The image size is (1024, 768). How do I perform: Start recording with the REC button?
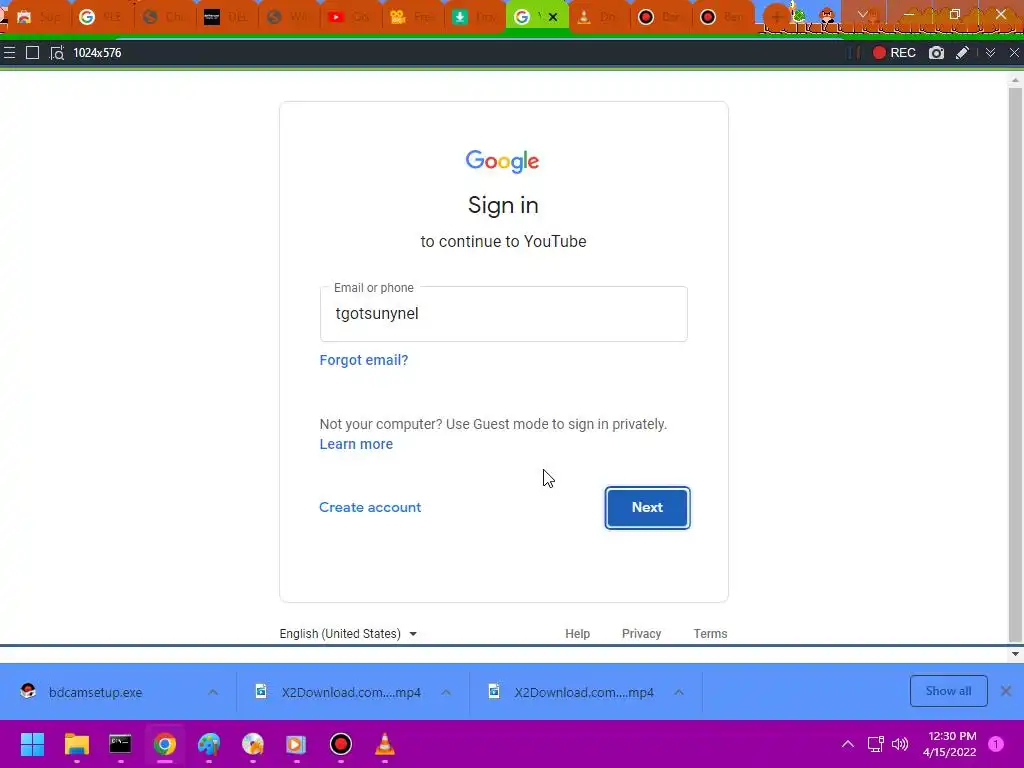[894, 53]
